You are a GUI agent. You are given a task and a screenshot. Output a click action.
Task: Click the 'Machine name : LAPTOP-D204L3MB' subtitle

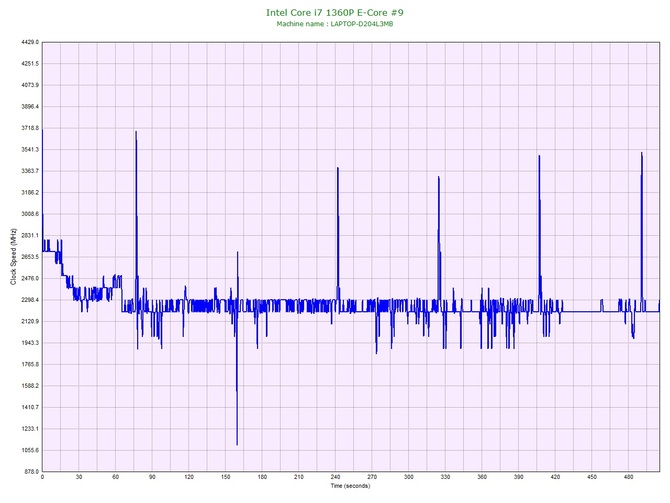point(335,24)
